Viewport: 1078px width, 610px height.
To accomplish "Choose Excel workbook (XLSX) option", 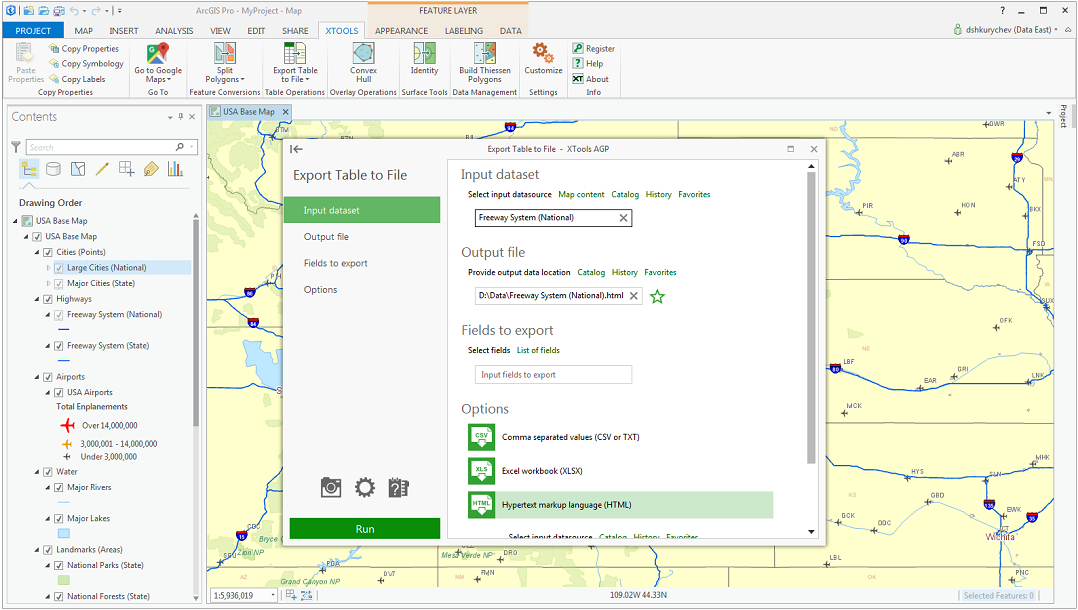I will (x=620, y=471).
